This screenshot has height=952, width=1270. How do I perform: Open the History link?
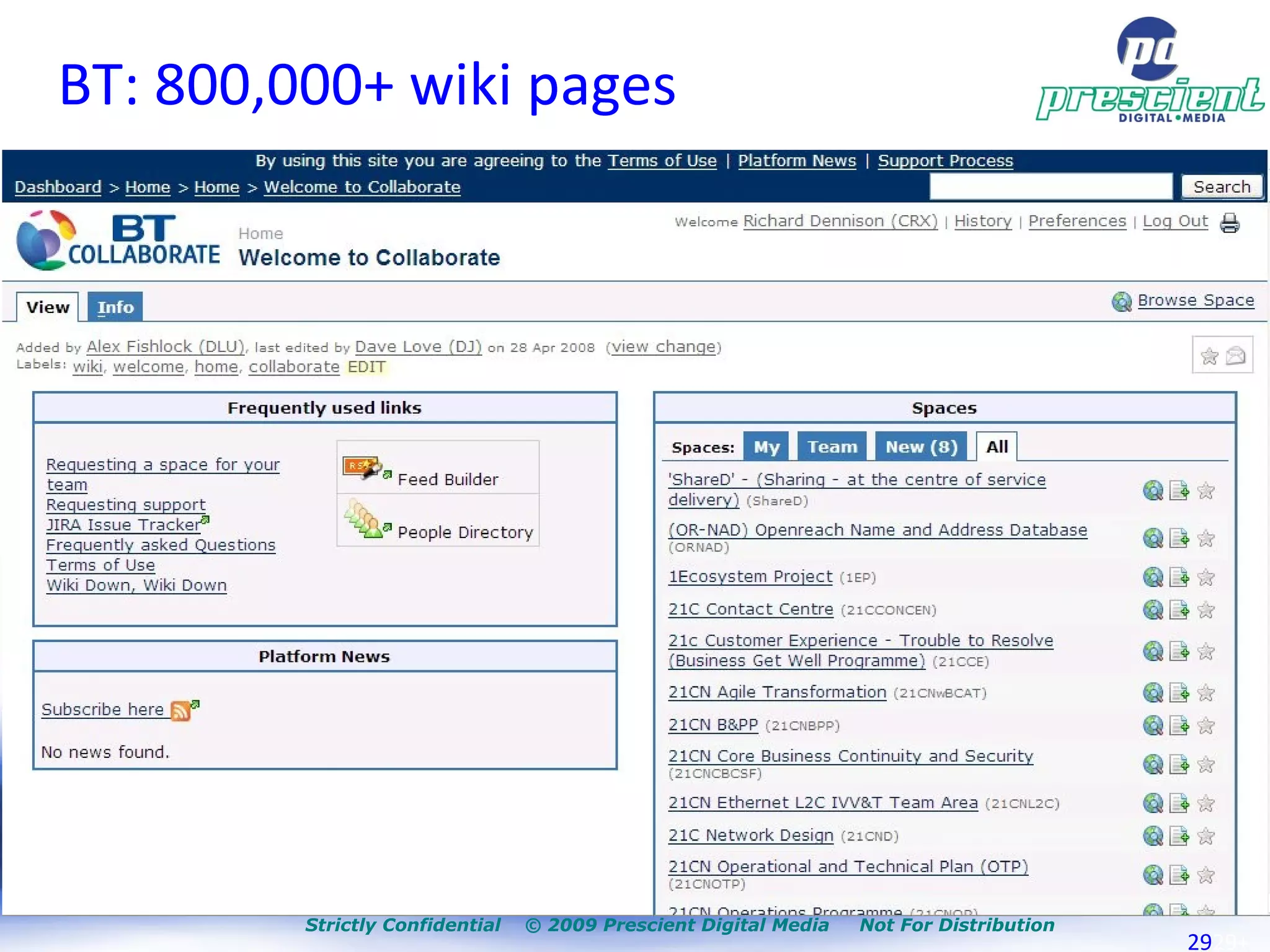983,221
